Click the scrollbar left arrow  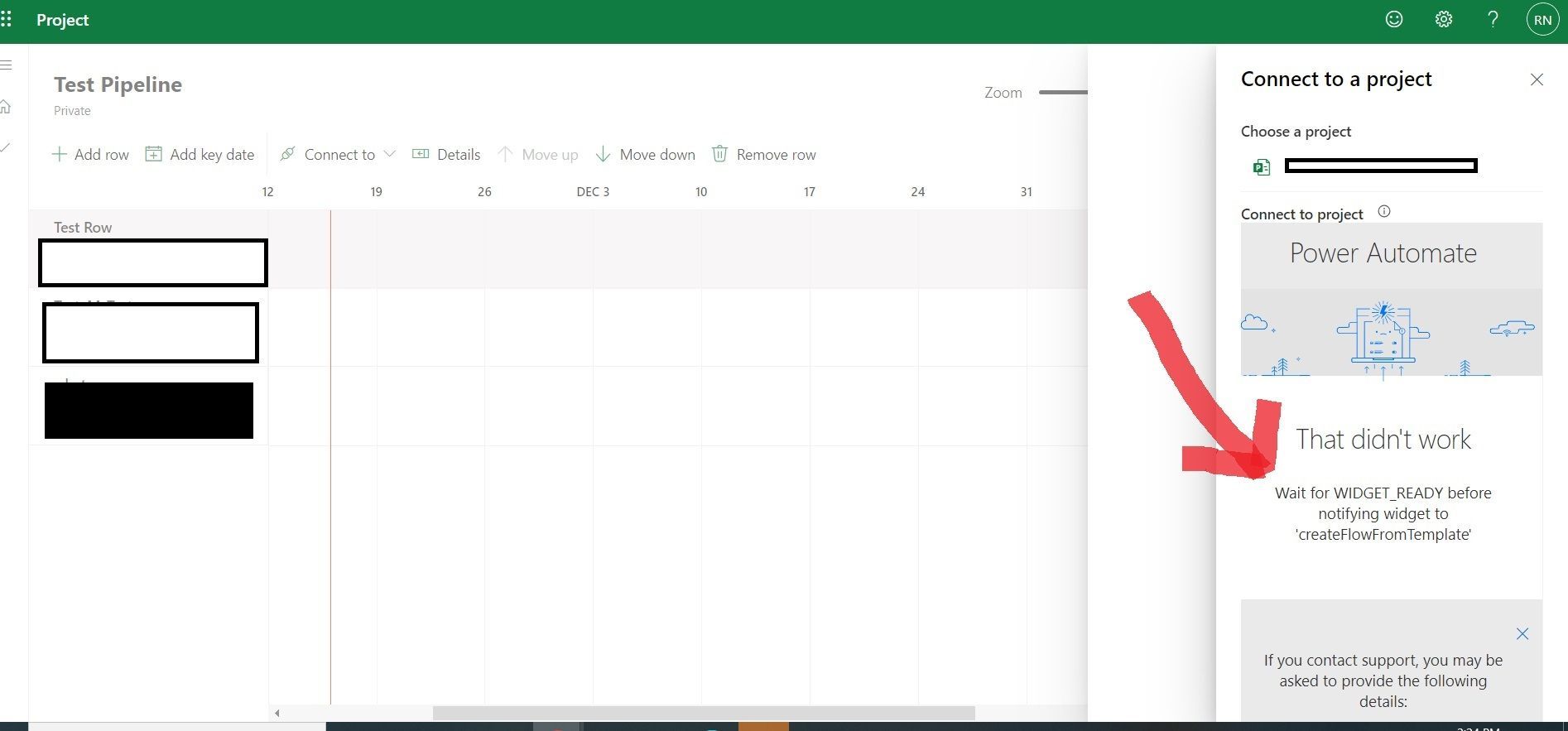pos(277,713)
